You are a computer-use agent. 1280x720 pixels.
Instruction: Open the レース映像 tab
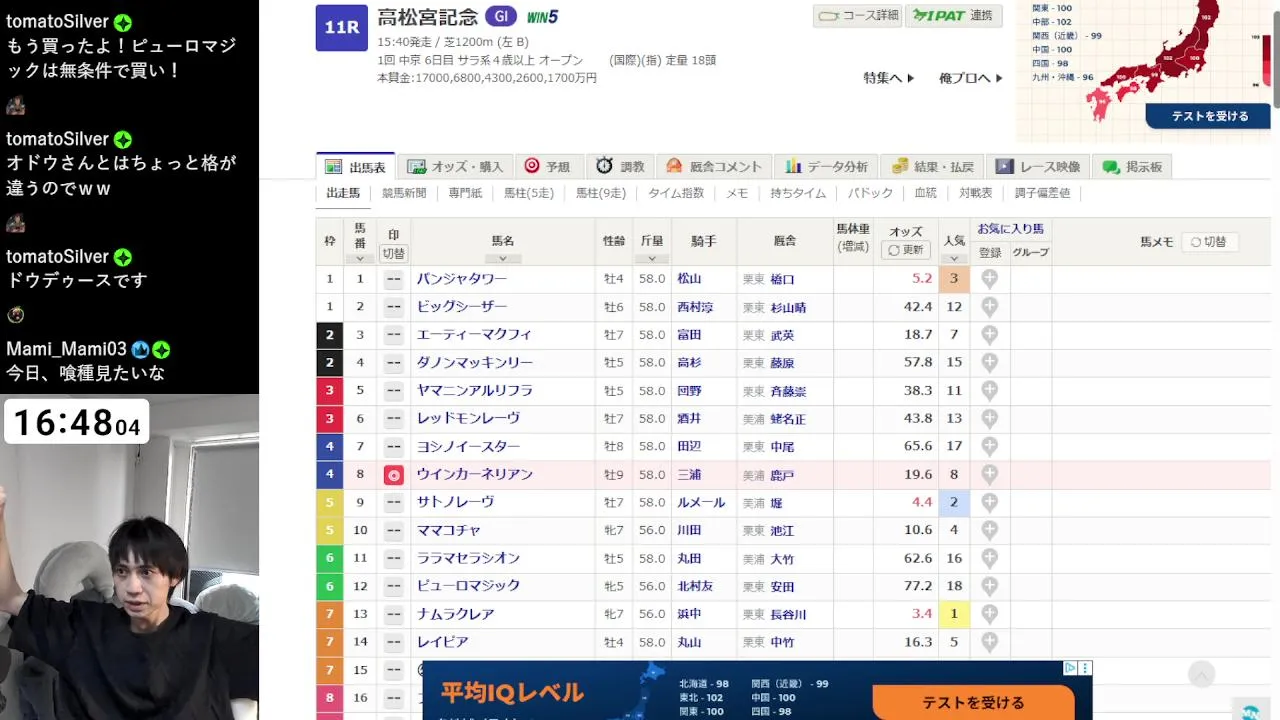click(x=1038, y=166)
